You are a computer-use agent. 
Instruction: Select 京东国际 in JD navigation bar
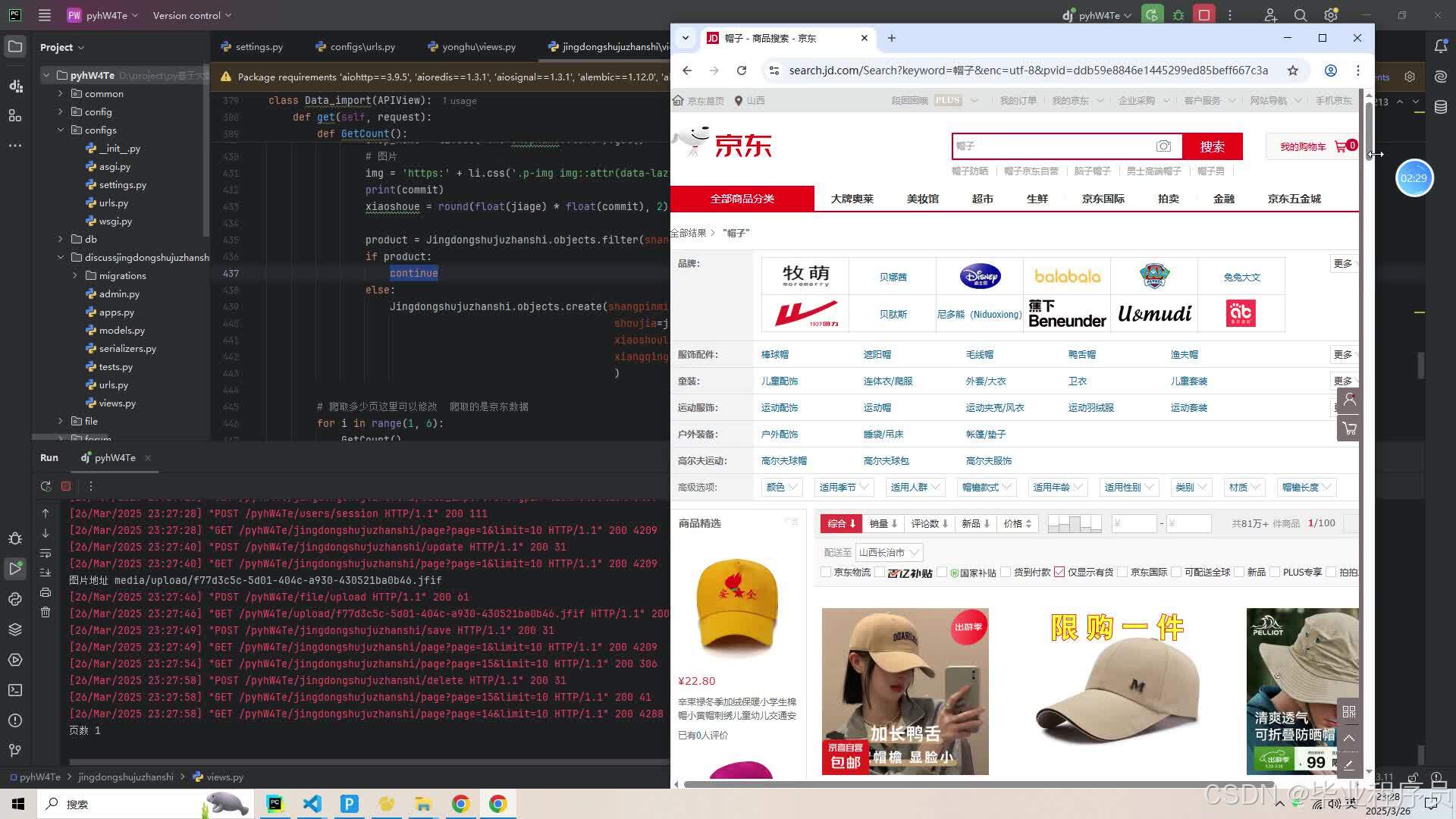point(1103,199)
